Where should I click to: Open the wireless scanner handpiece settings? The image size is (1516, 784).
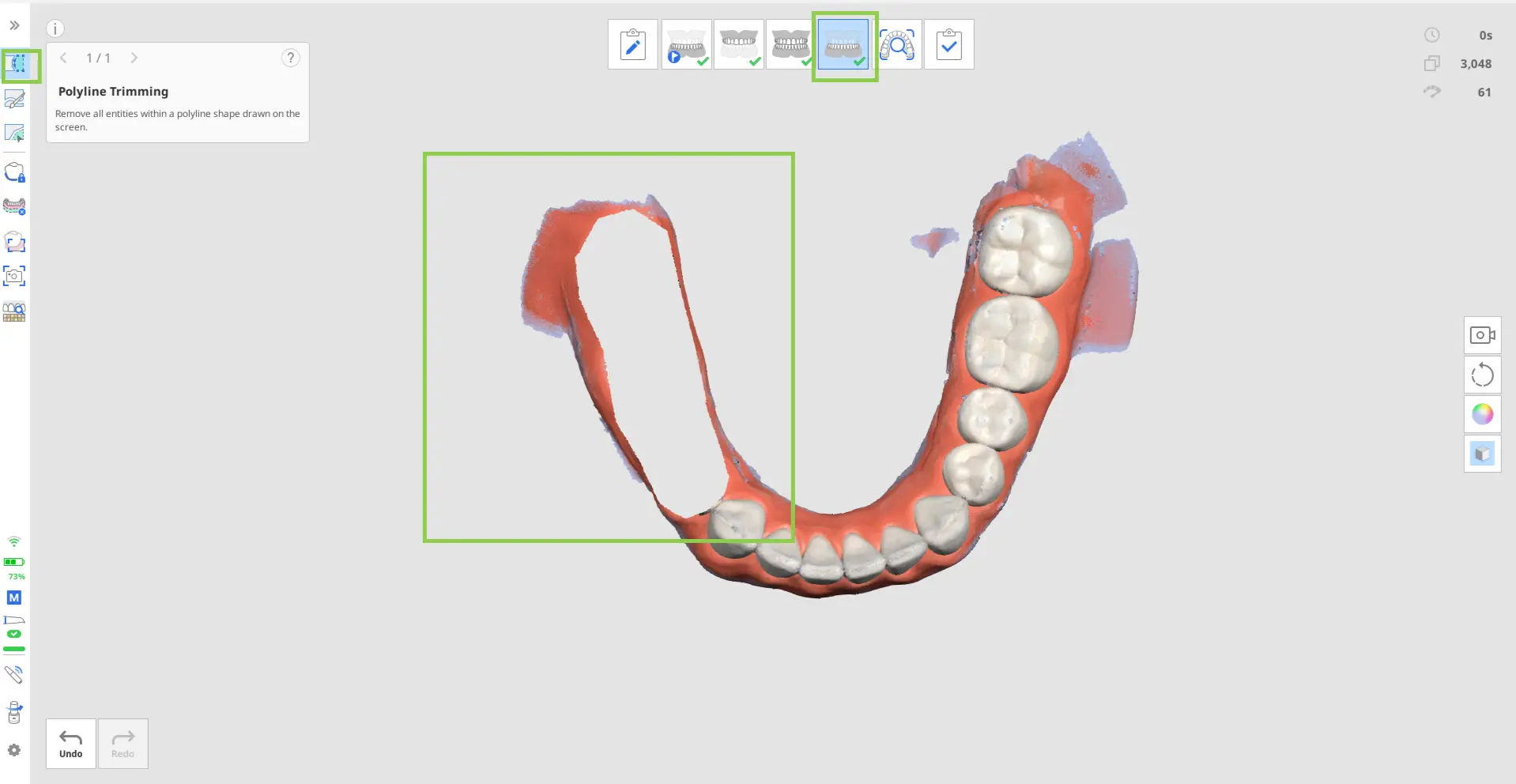click(x=14, y=674)
